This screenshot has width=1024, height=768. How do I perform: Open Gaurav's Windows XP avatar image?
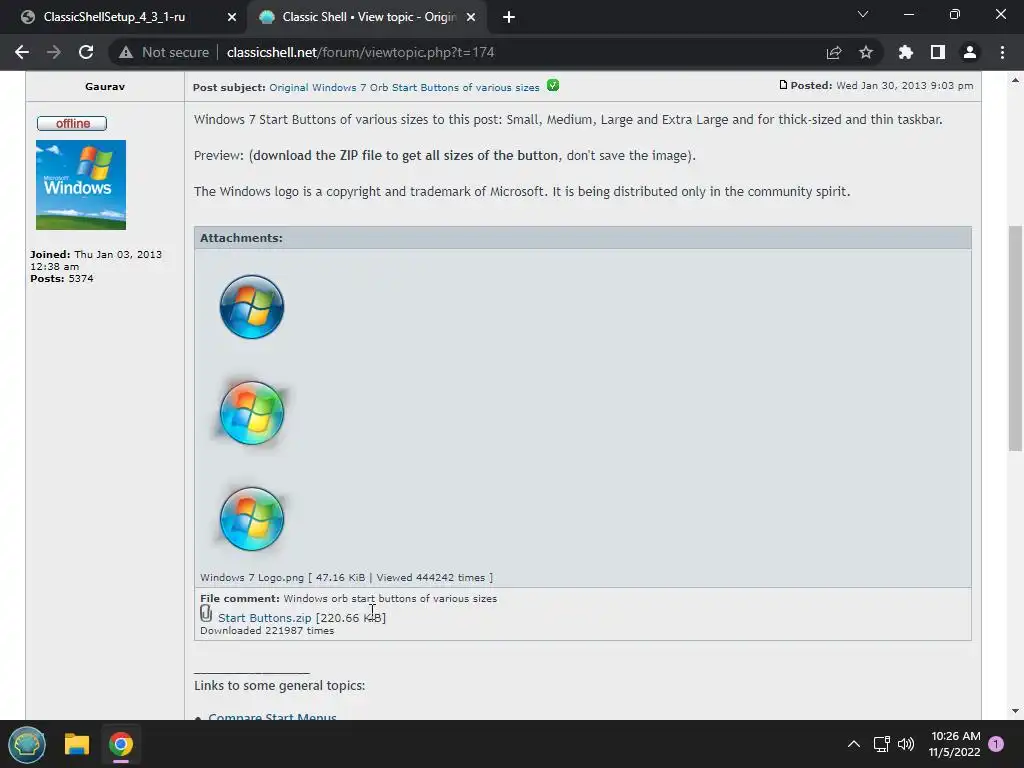tap(81, 185)
